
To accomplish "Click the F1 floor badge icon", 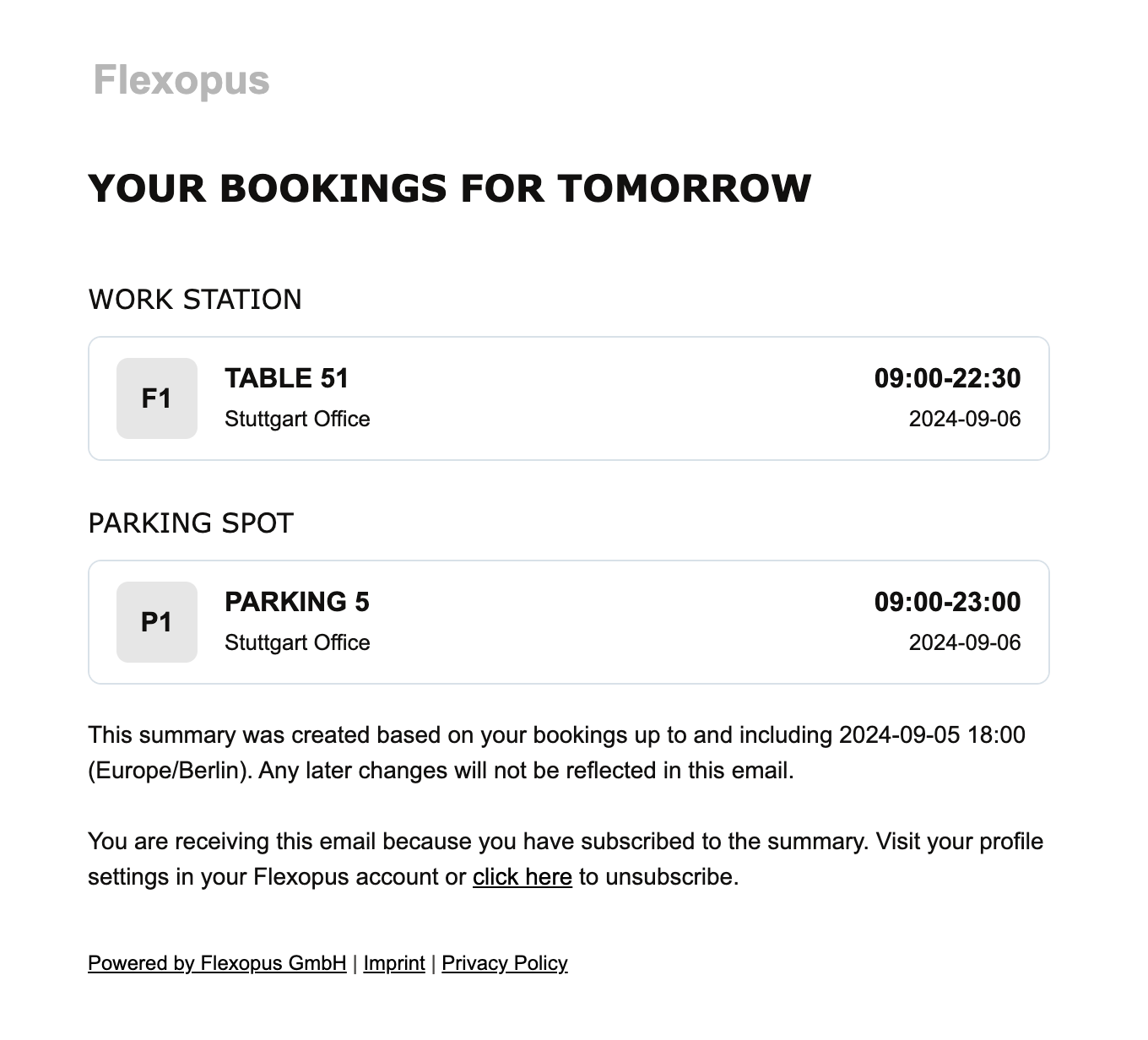I will [x=157, y=398].
